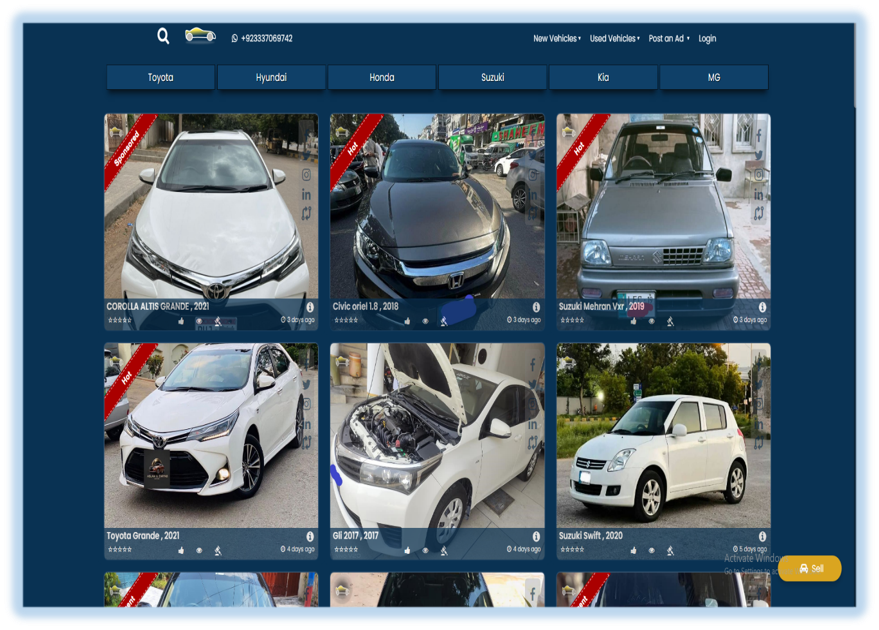Open info icon for Suzuki Swift
The image size is (879, 630).
tap(762, 536)
